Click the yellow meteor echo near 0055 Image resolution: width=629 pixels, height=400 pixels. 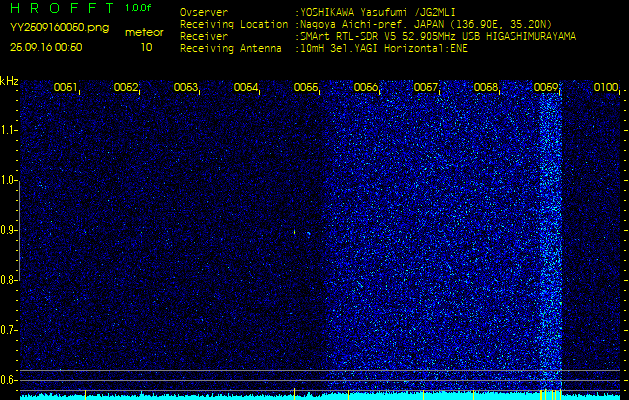[294, 231]
